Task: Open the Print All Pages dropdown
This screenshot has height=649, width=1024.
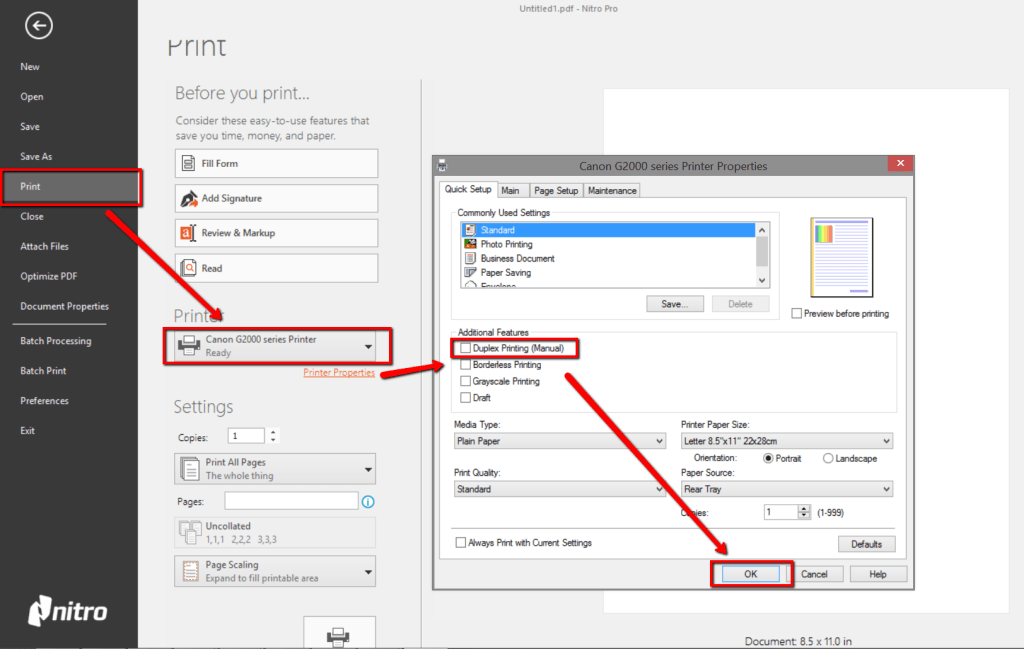Action: [368, 469]
